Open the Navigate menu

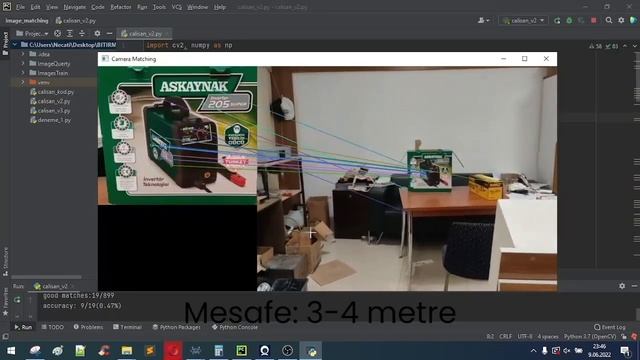[x=75, y=7]
